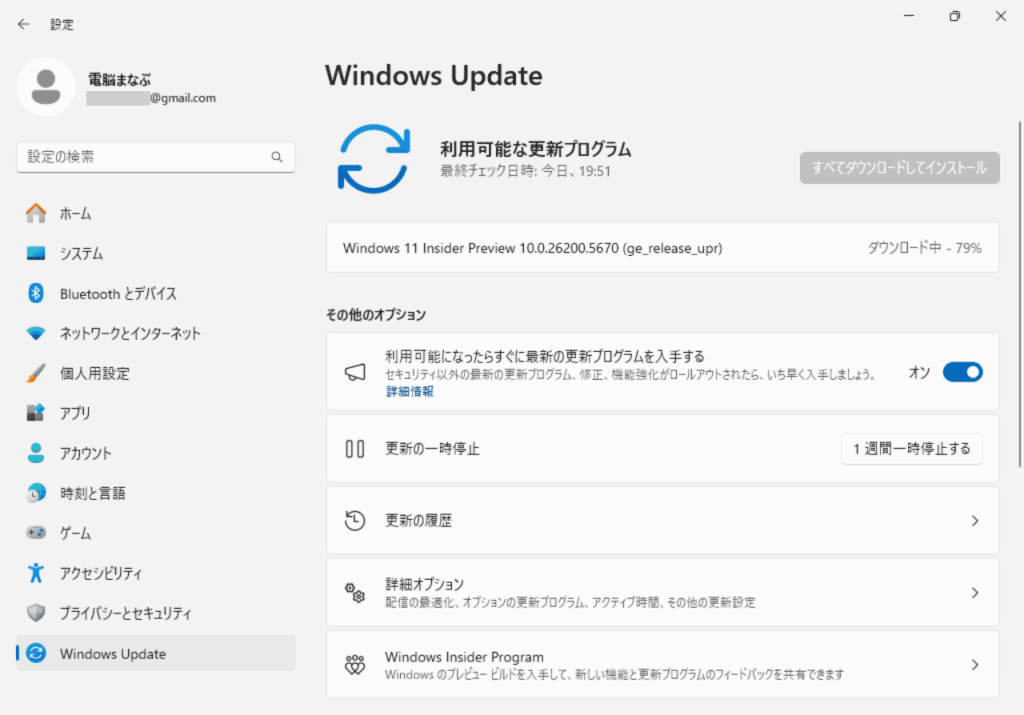The width and height of the screenshot is (1024, 715).
Task: Click すべてダウンロードしてインストール button
Action: (x=899, y=168)
